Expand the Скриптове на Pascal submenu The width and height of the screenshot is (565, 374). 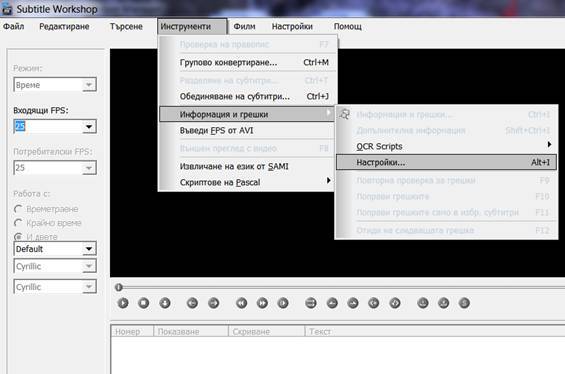[x=247, y=182]
